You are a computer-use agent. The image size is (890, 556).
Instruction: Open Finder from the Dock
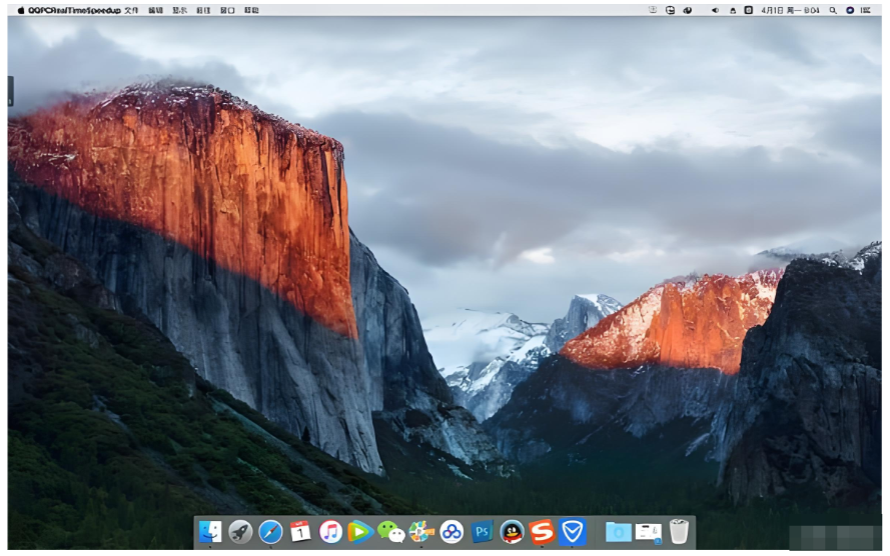coord(210,532)
